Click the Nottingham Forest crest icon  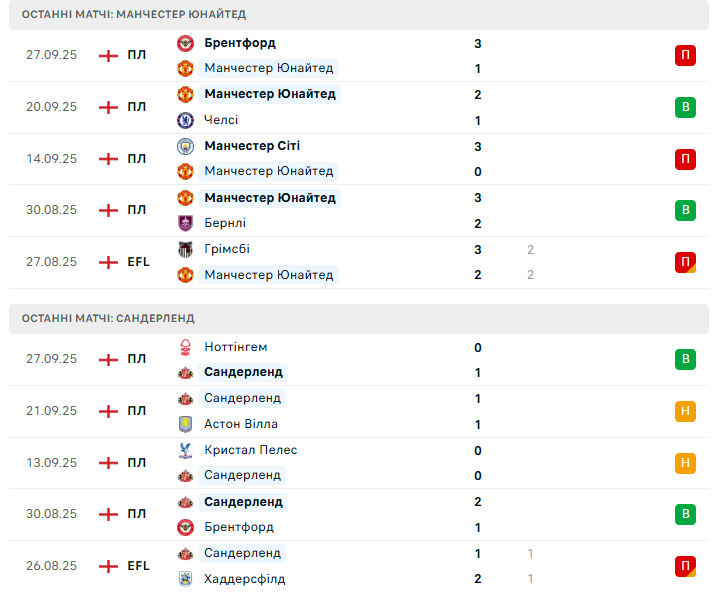click(x=185, y=347)
